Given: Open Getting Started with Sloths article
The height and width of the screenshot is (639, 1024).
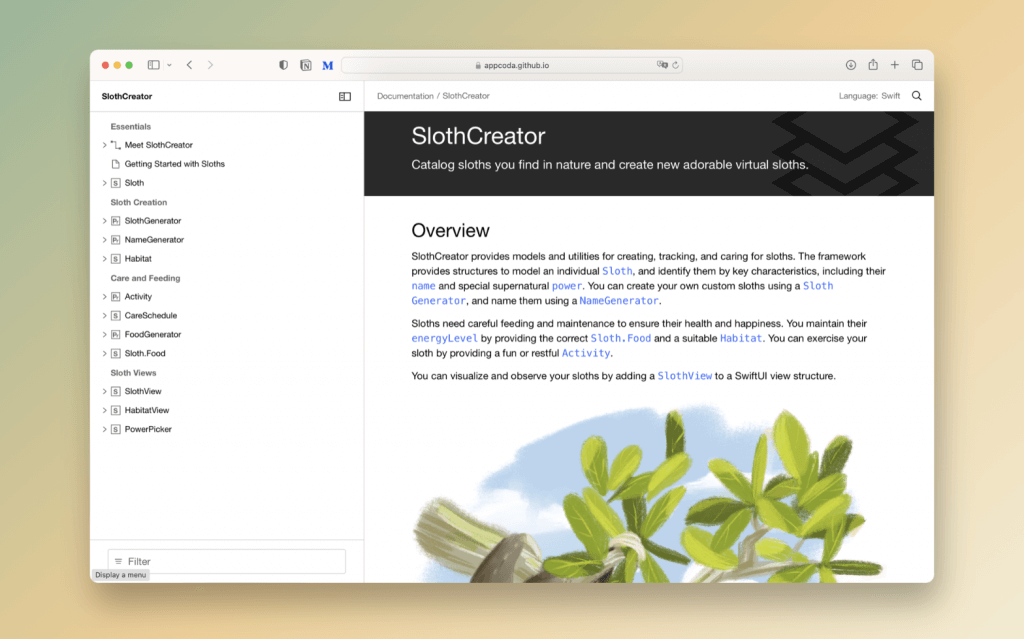Looking at the screenshot, I should coord(174,164).
